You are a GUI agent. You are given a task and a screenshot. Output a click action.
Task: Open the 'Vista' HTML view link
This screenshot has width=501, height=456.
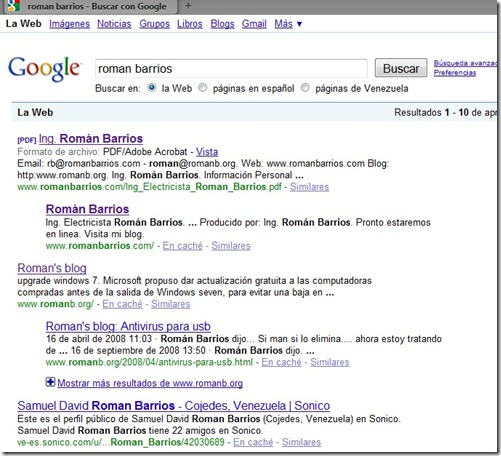pos(207,152)
